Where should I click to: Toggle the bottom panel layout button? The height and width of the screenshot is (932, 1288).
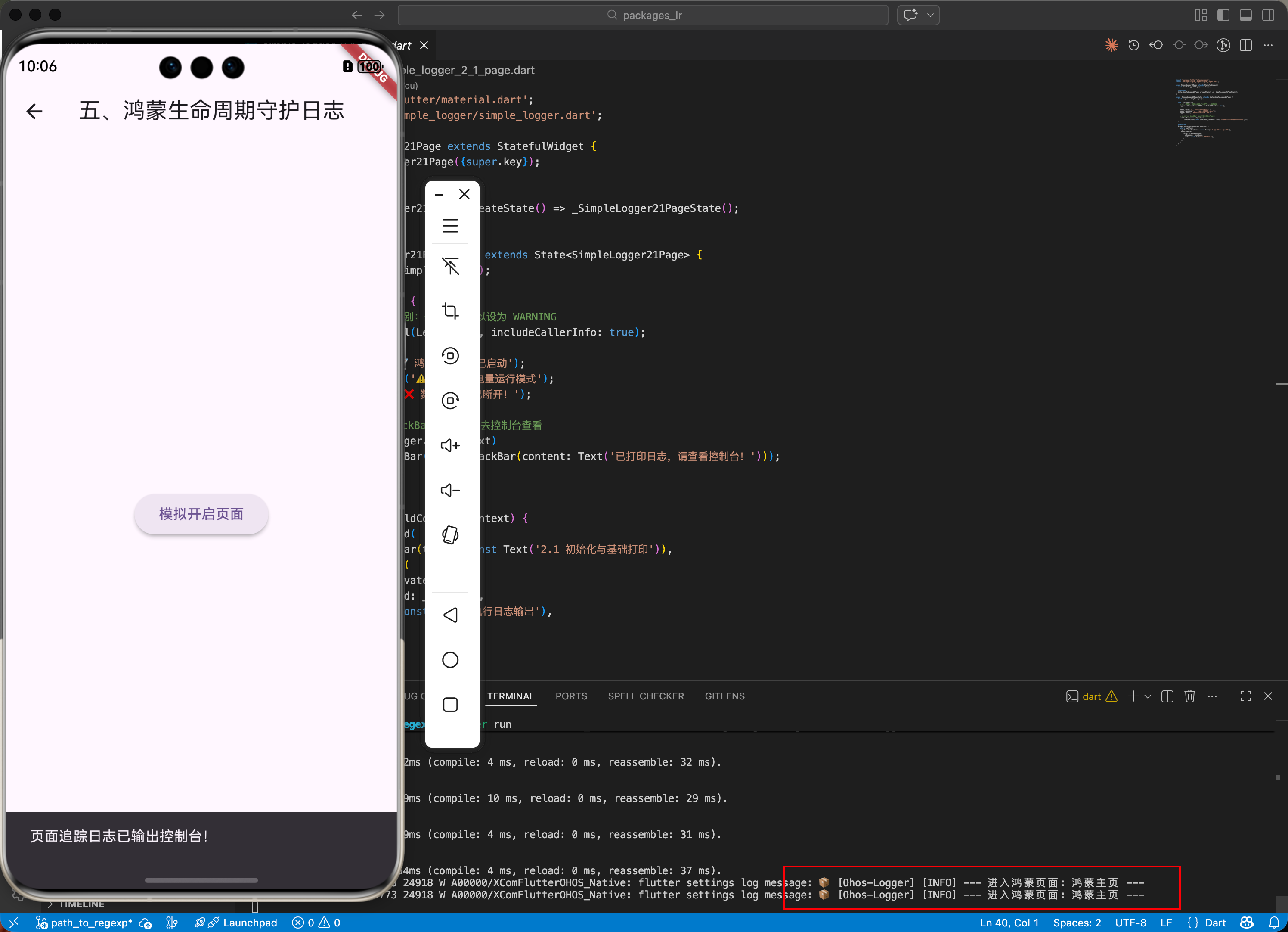(1246, 16)
